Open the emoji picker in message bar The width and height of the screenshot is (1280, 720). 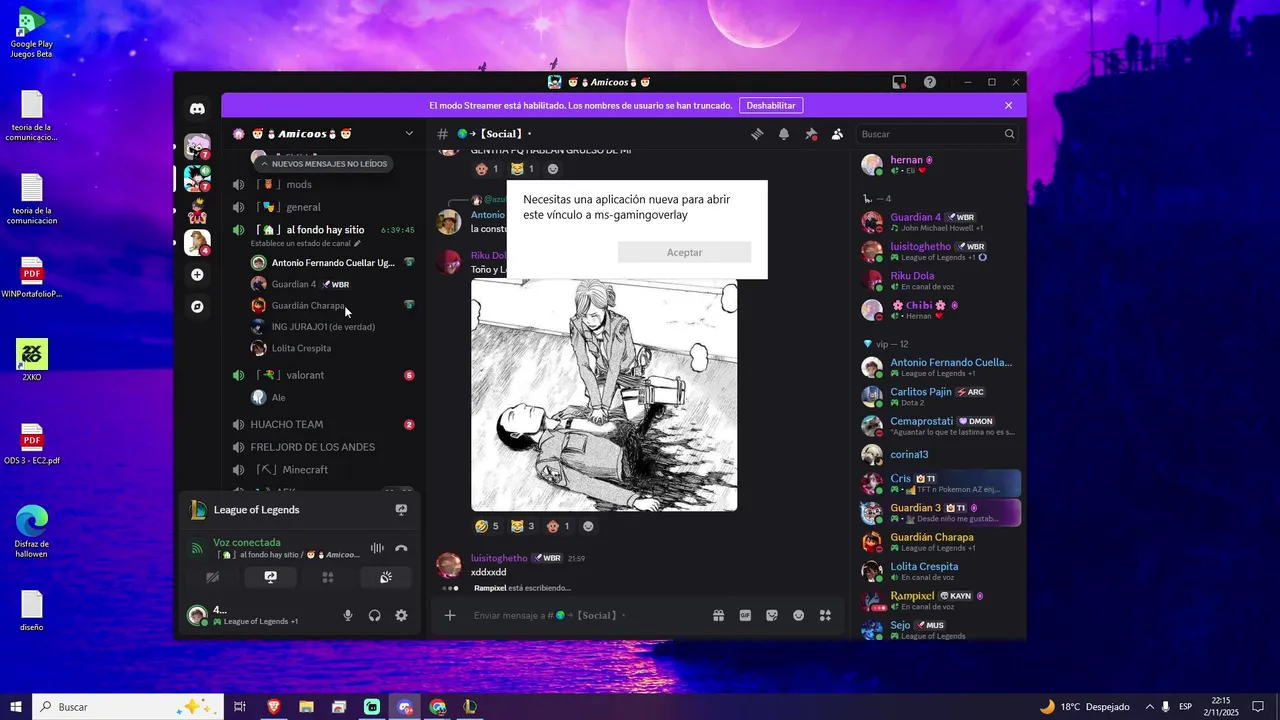point(798,616)
